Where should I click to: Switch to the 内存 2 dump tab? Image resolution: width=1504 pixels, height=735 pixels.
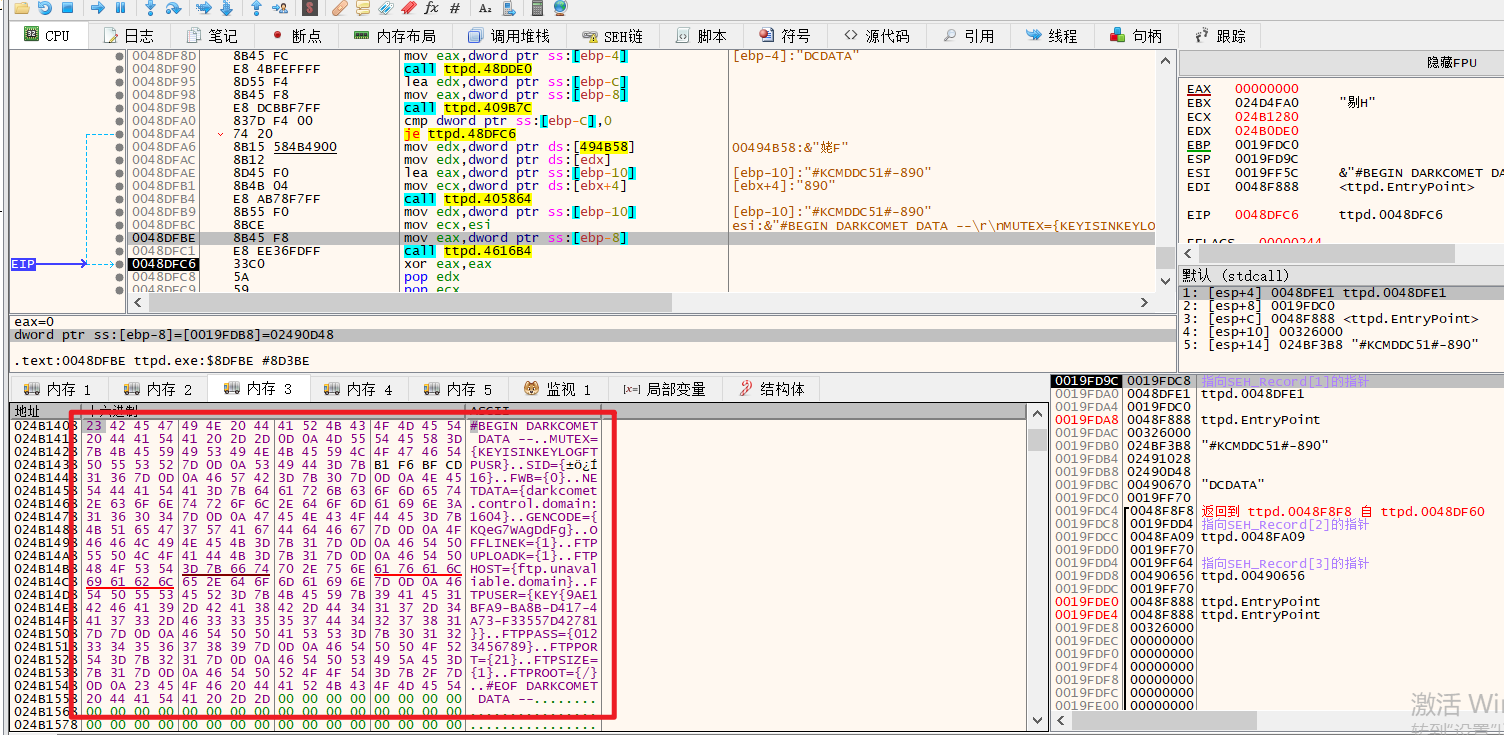tap(158, 389)
